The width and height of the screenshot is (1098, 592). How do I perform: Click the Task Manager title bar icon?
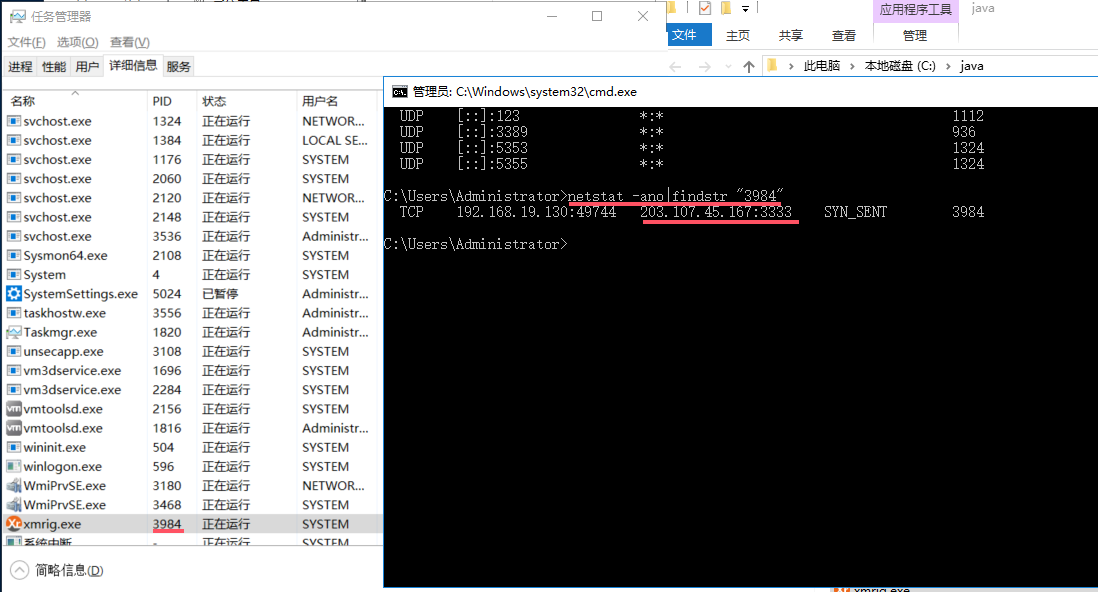15,17
